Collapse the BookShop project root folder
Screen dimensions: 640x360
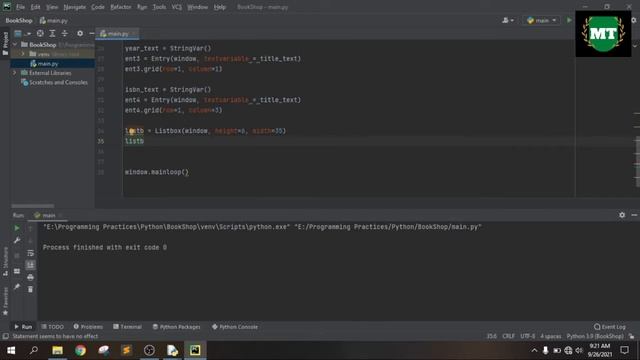tap(15, 44)
